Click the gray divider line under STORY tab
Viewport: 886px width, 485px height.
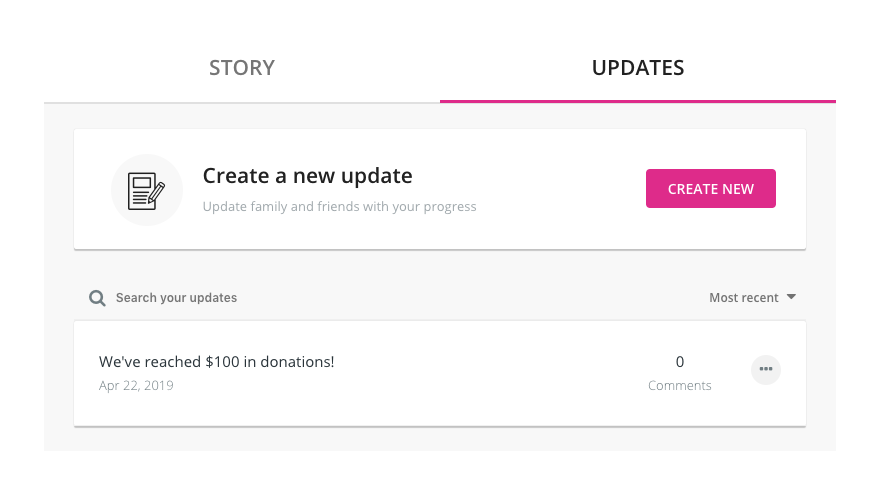click(242, 102)
